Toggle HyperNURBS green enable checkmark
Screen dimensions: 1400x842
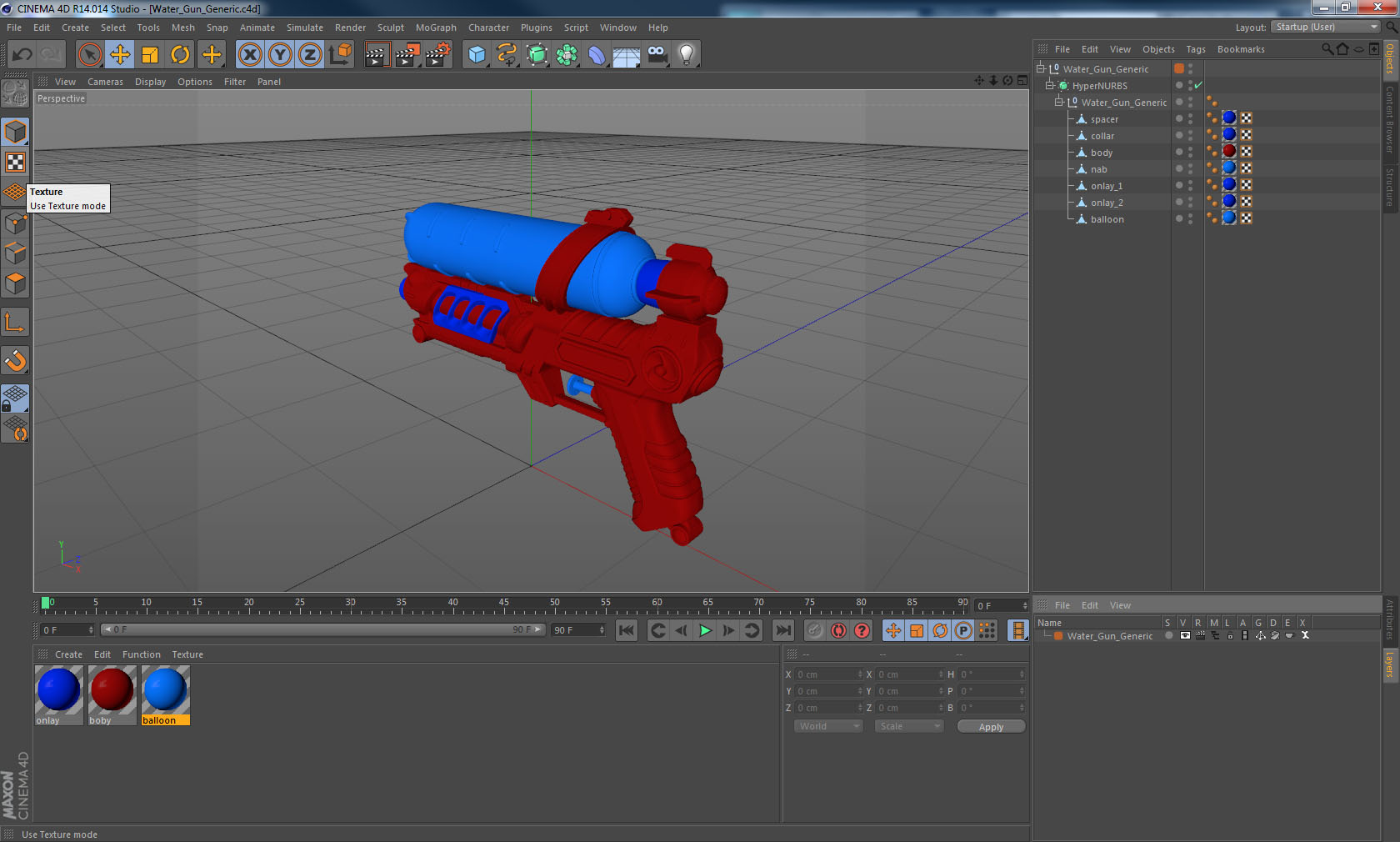[1198, 85]
